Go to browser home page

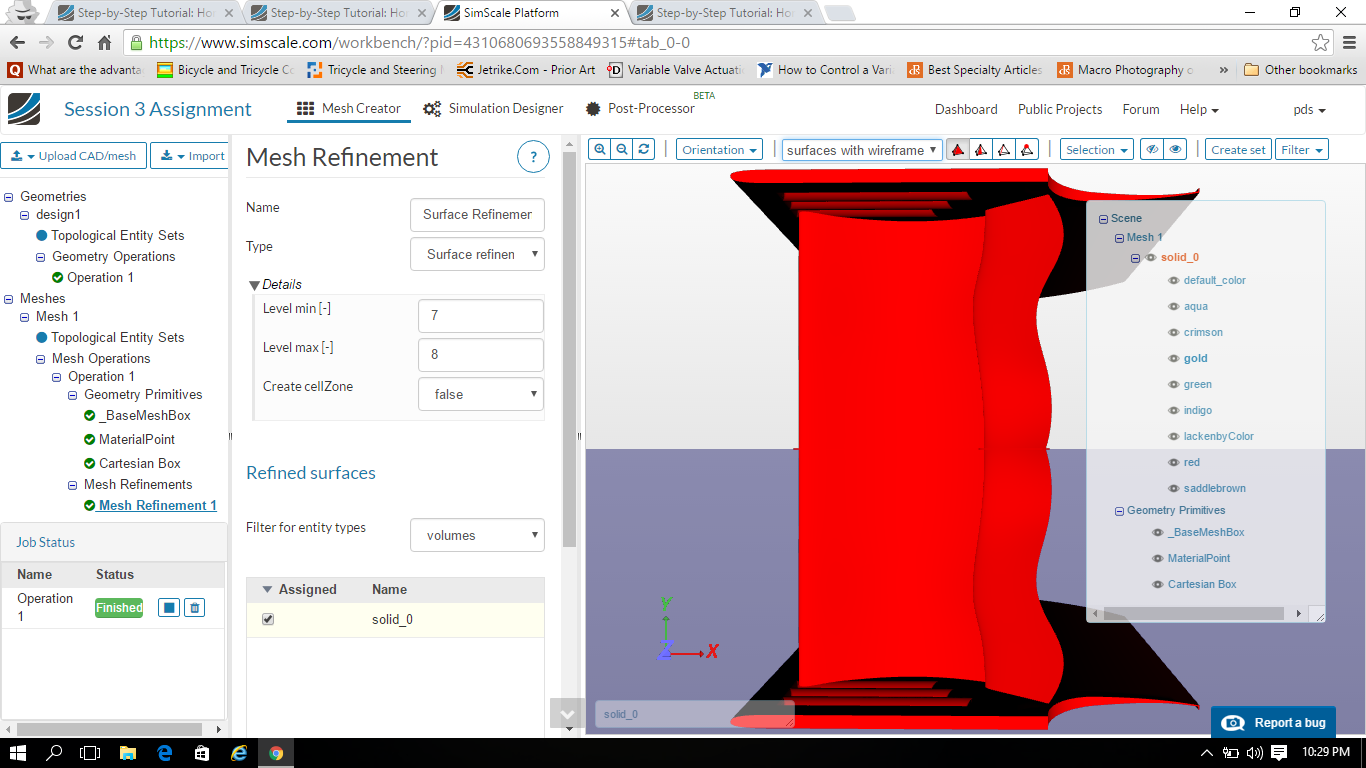pyautogui.click(x=104, y=43)
